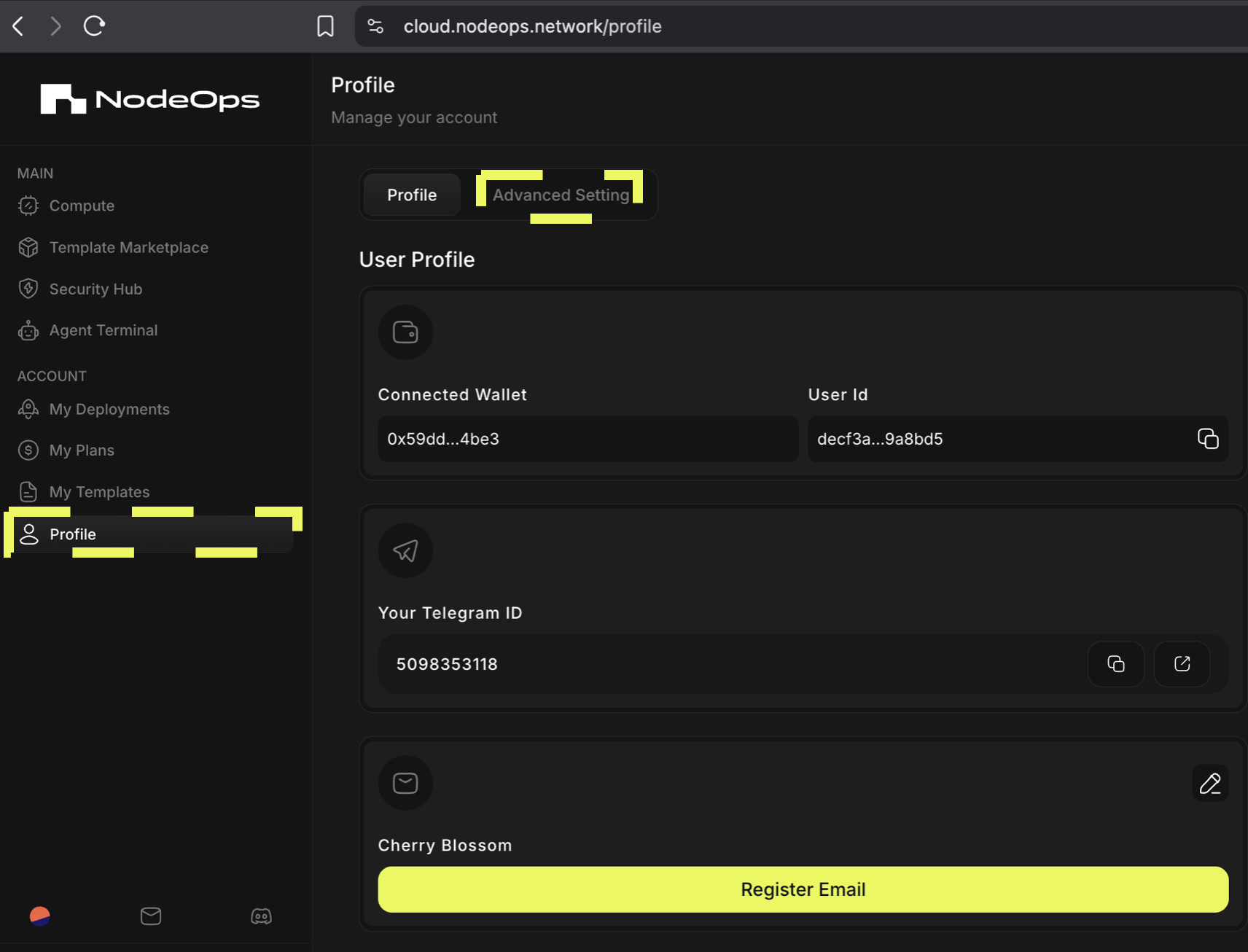
Task: Click the pencil edit icon on the email card
Action: coord(1210,783)
